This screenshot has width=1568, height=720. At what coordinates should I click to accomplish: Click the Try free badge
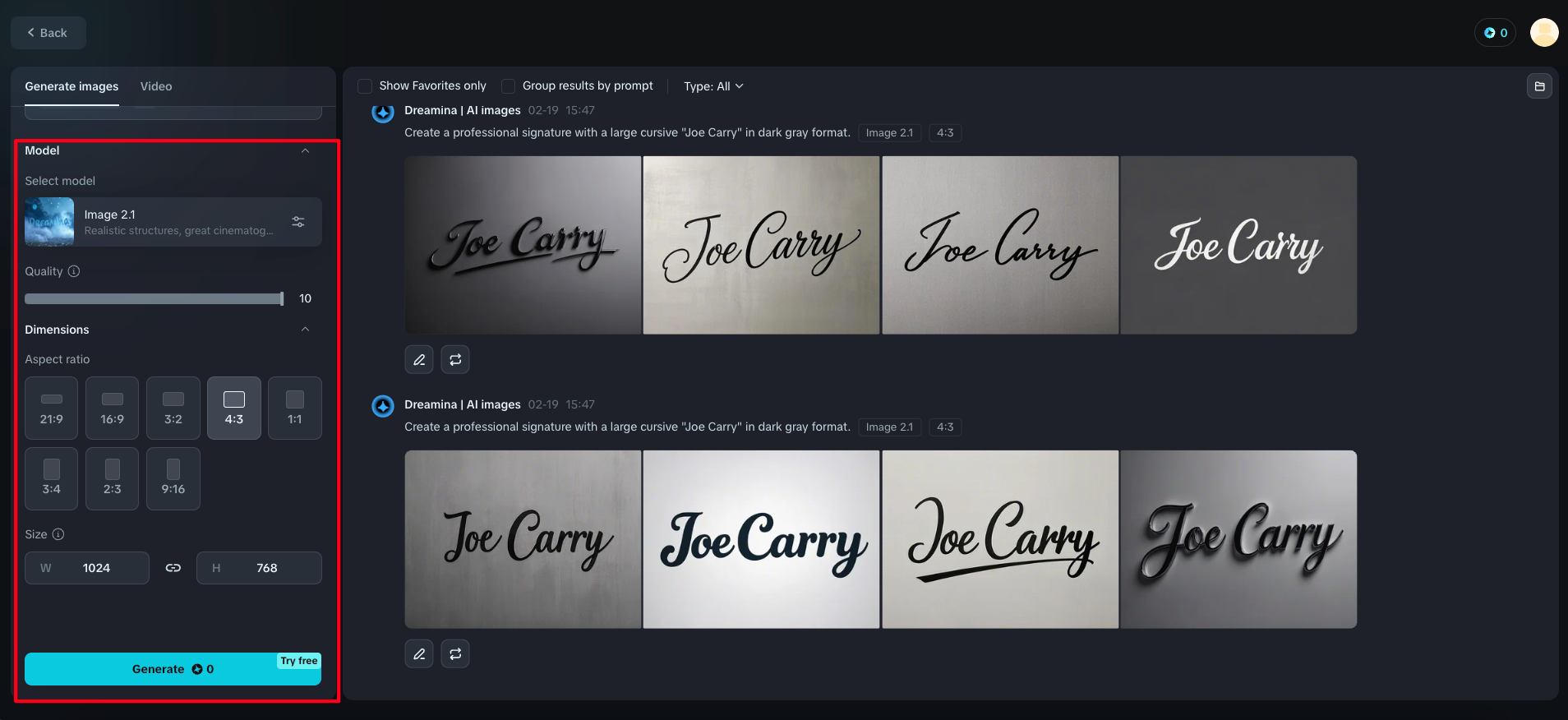(299, 661)
